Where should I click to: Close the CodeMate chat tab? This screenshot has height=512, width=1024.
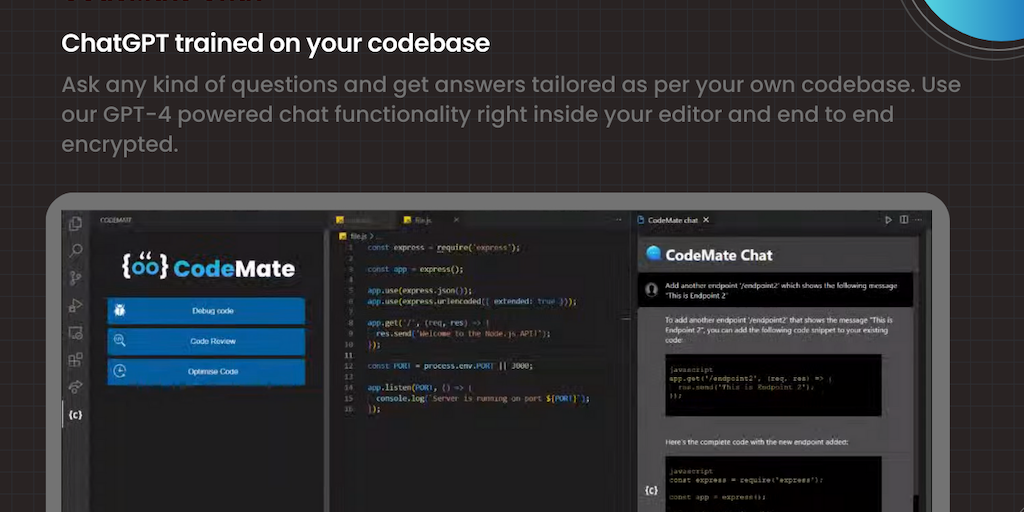pyautogui.click(x=706, y=220)
